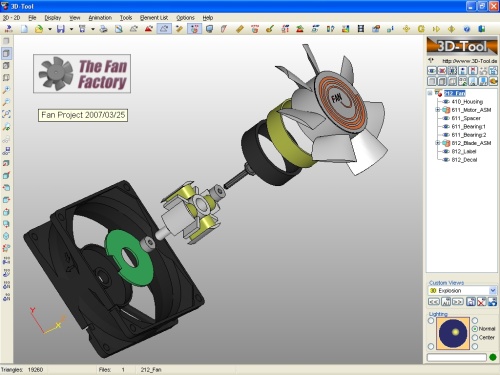Open dropdown arrow next to Open folder icon
Image resolution: width=500 pixels, height=375 pixels.
50,29
